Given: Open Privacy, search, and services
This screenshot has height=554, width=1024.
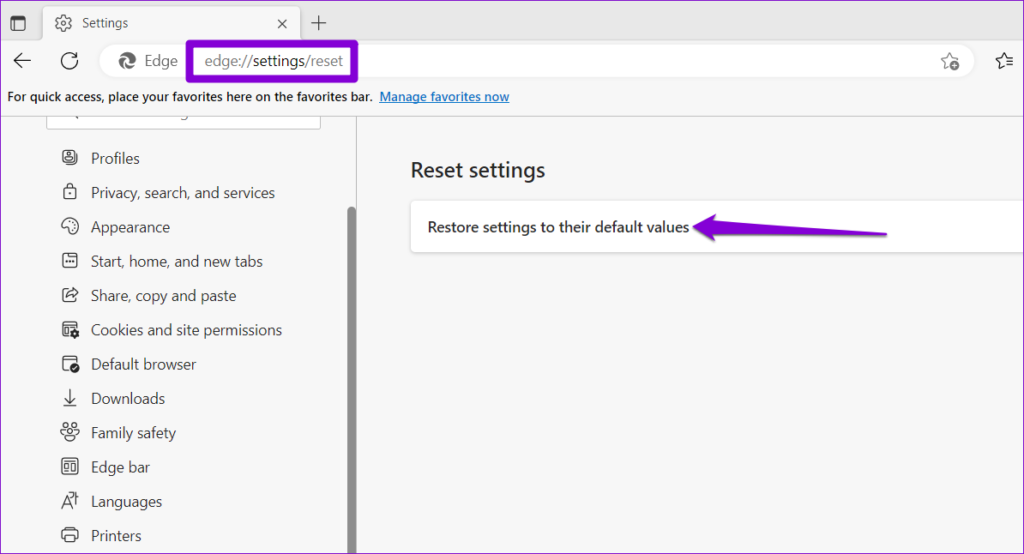Looking at the screenshot, I should [x=183, y=193].
